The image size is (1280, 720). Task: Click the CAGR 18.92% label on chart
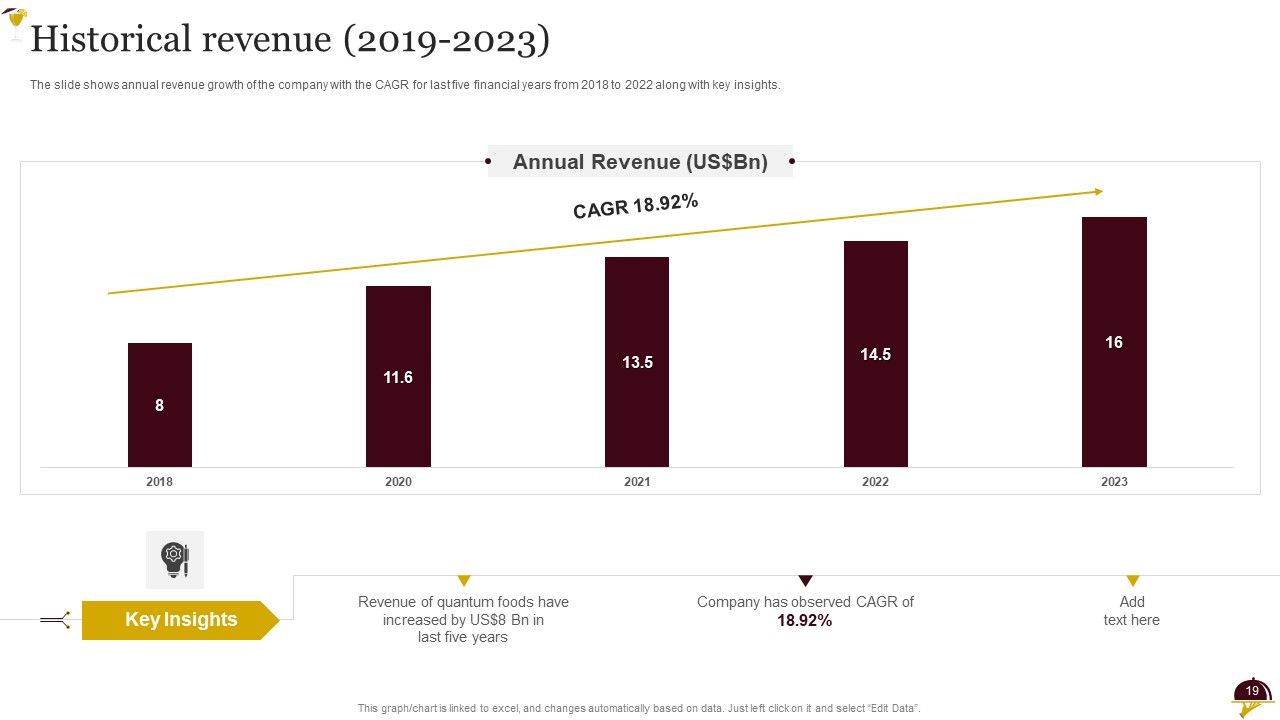point(636,206)
